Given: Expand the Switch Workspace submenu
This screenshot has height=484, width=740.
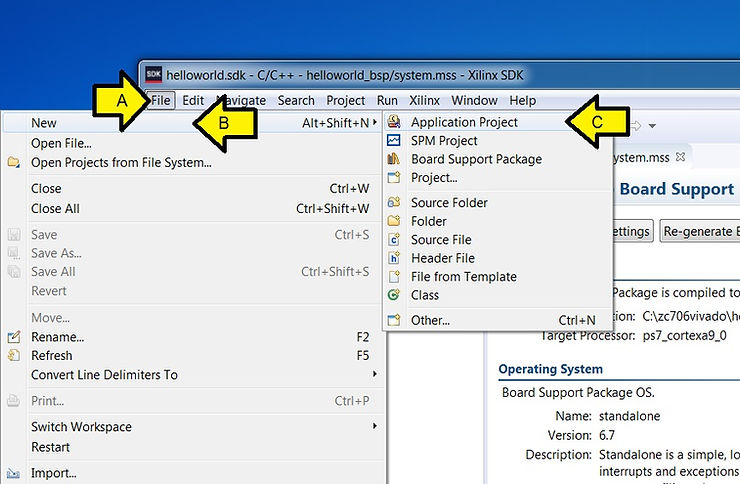Looking at the screenshot, I should pyautogui.click(x=375, y=426).
